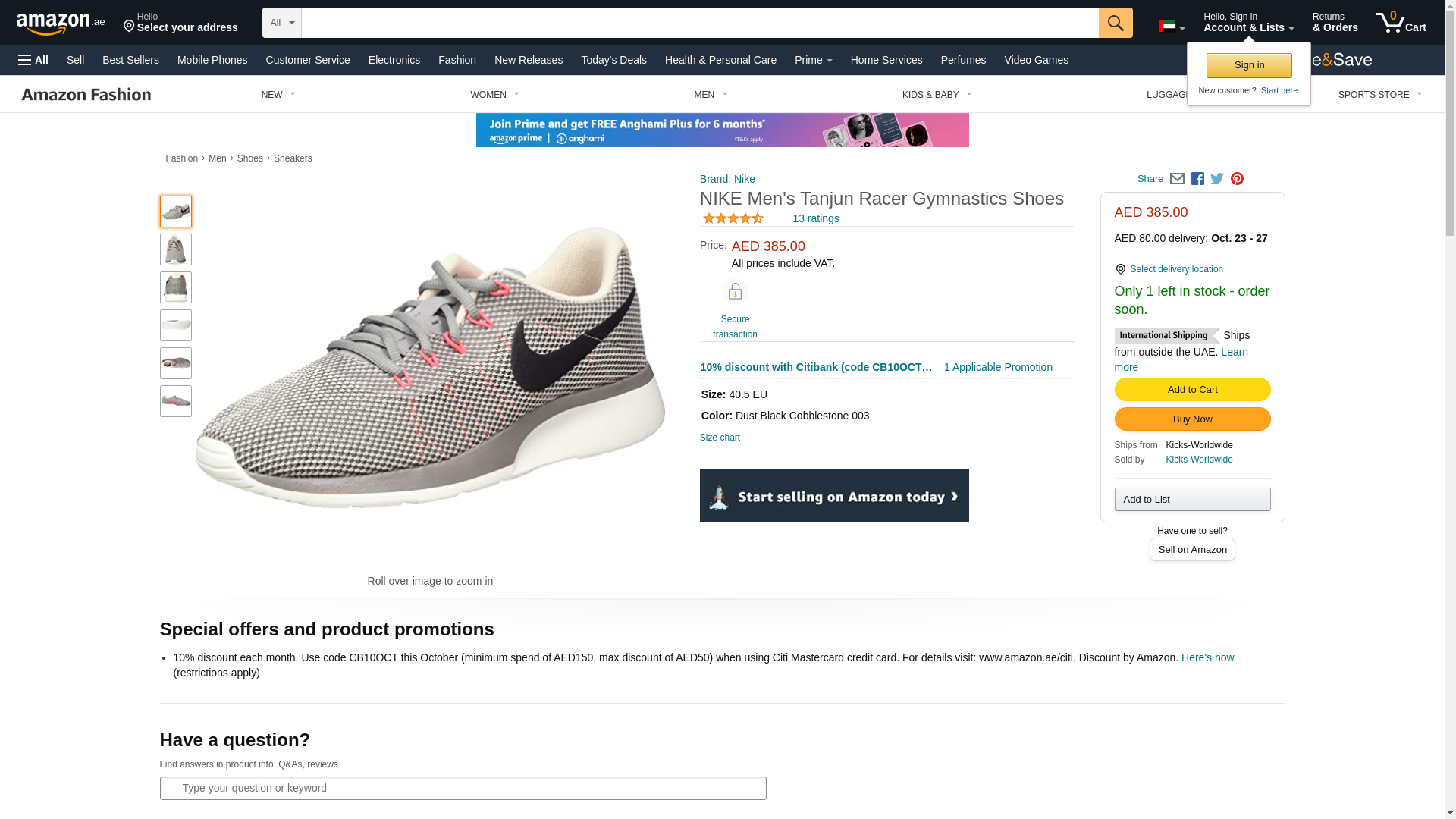Open the All hamburger menu
Viewport: 1456px width, 819px height.
click(x=33, y=60)
